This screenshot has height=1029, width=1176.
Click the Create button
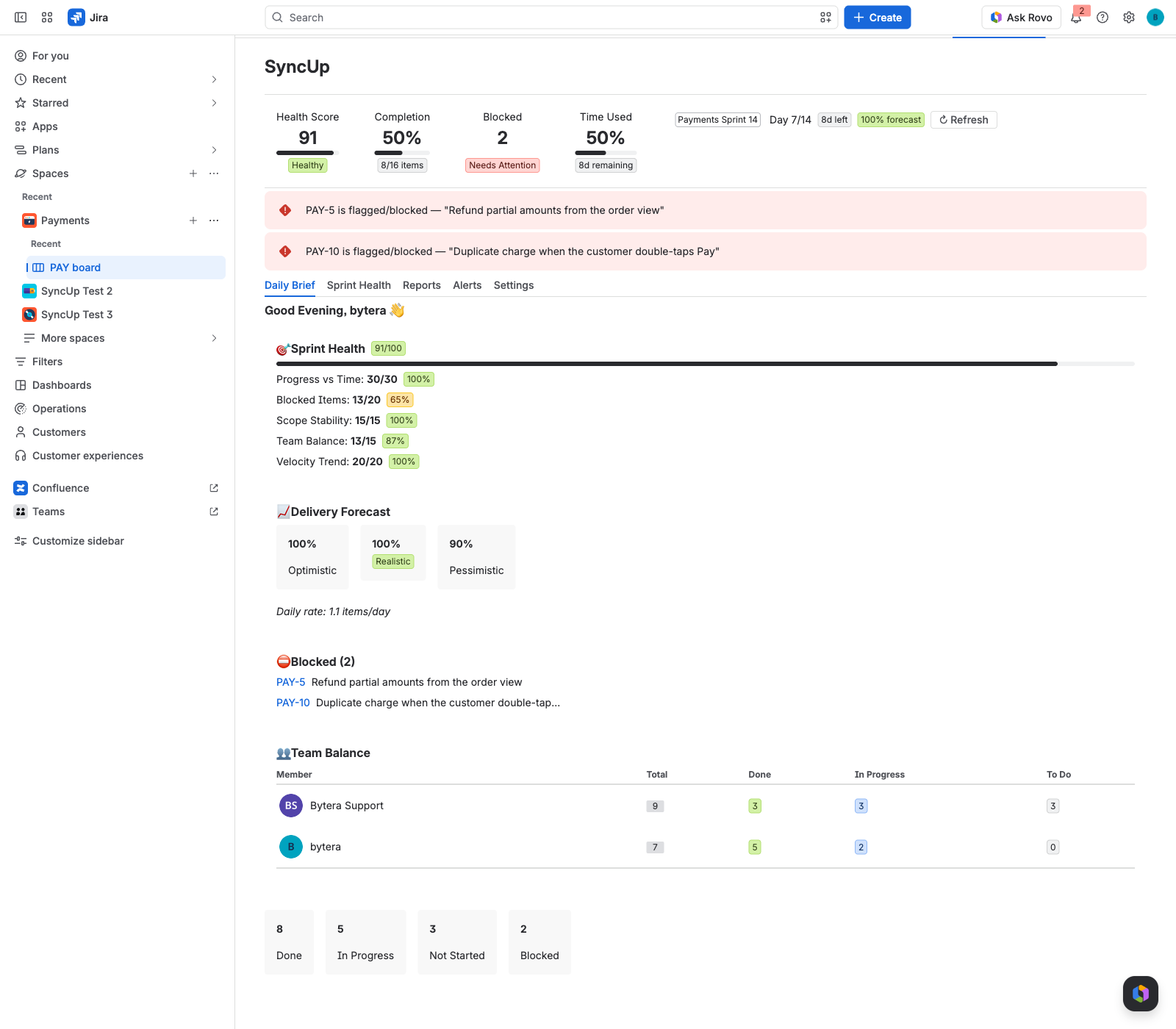878,18
